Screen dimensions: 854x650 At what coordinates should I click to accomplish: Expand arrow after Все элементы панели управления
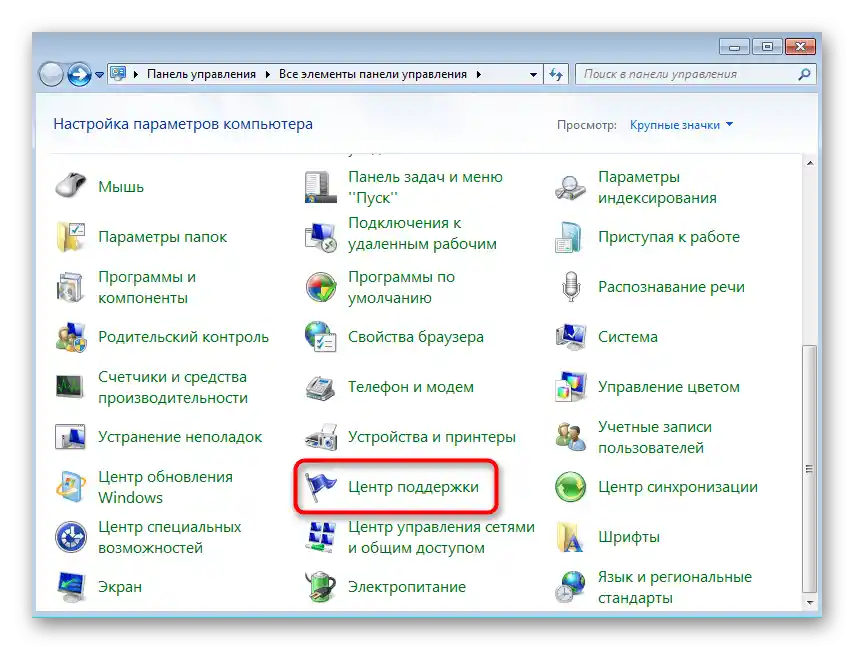(478, 75)
